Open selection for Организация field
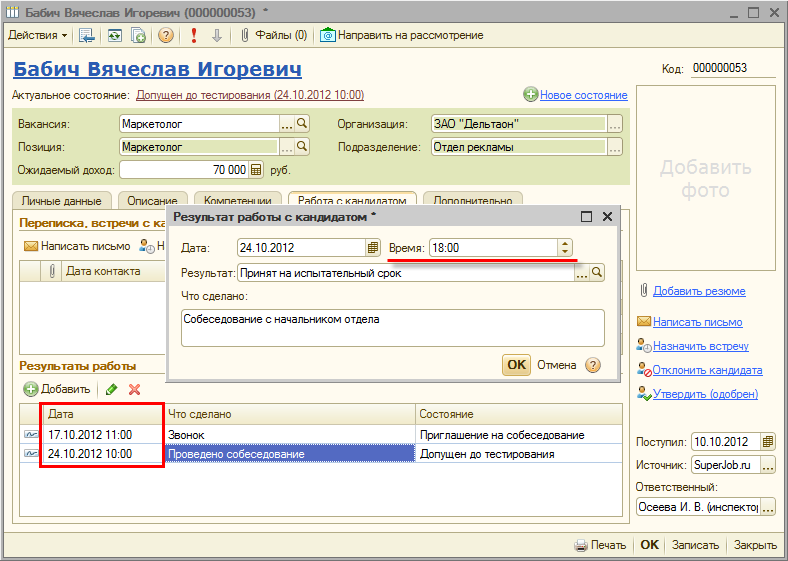788x561 pixels. pyautogui.click(x=615, y=124)
